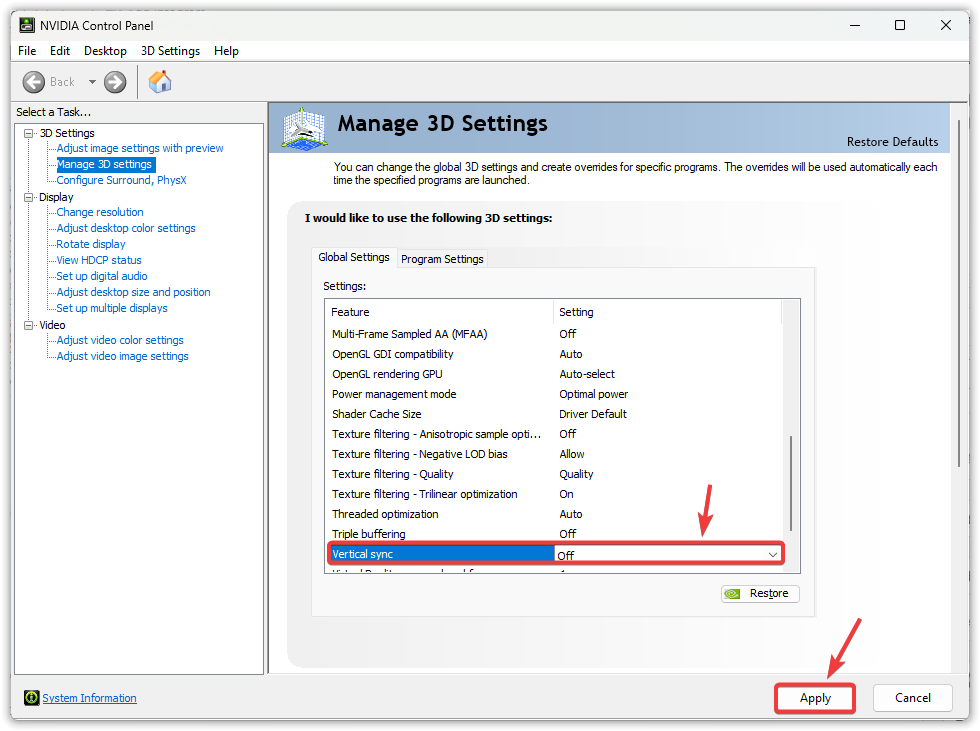
Task: Click the Restore Defaults link
Action: pyautogui.click(x=892, y=142)
